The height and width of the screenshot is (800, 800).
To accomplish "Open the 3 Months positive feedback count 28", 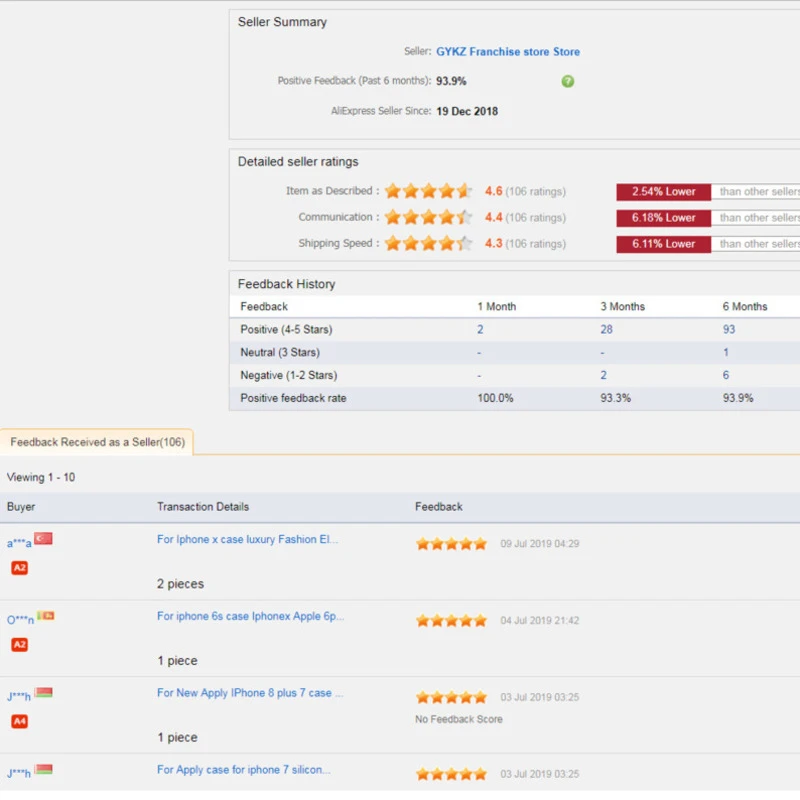I will [x=606, y=329].
